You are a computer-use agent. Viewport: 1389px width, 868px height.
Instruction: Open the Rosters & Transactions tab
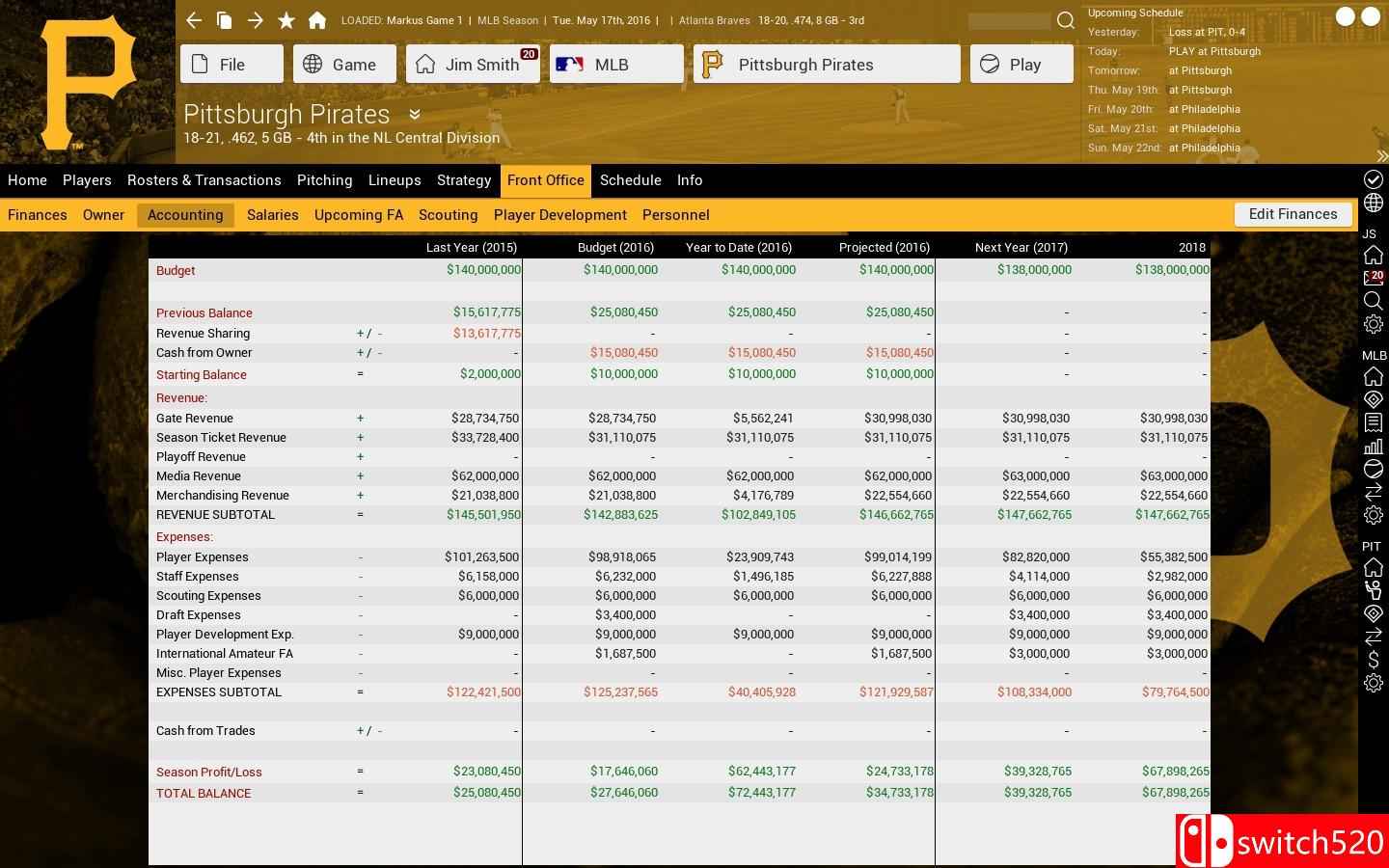[x=204, y=180]
